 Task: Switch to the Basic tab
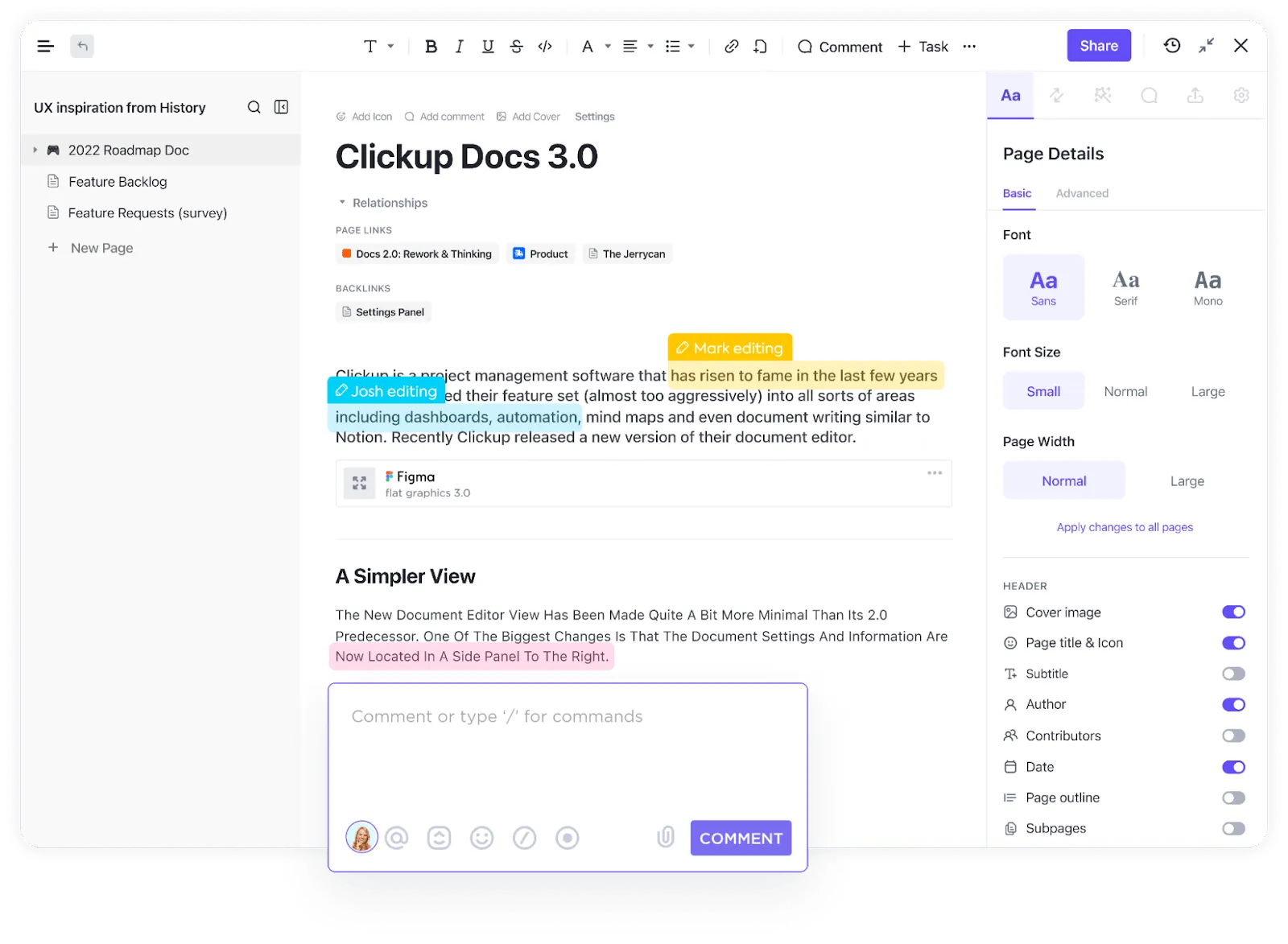[1017, 193]
